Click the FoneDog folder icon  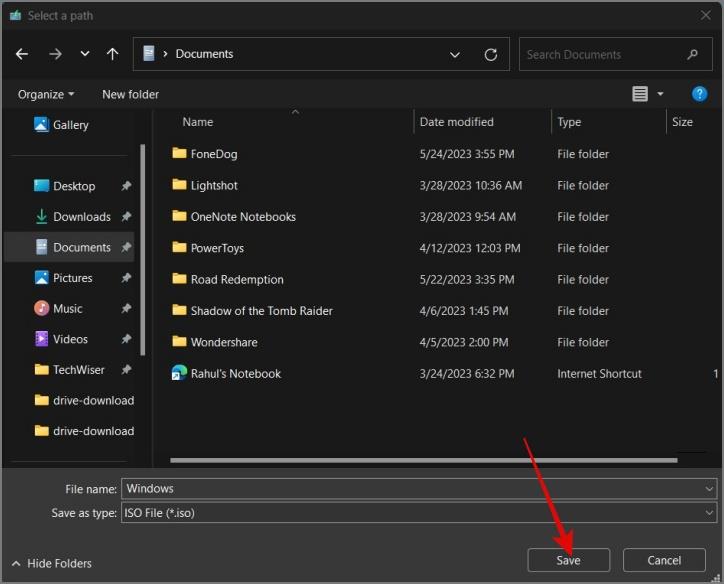pyautogui.click(x=179, y=153)
